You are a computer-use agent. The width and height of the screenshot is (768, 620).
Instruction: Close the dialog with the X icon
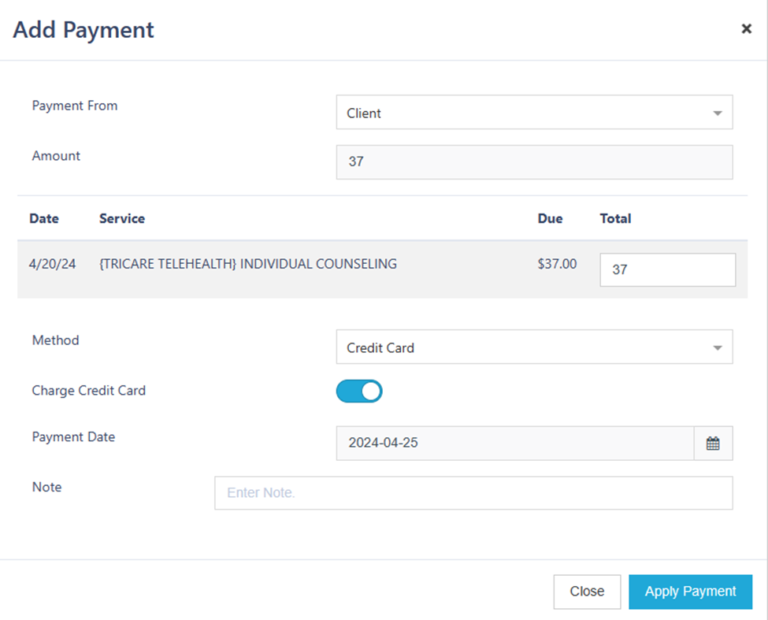tap(746, 29)
